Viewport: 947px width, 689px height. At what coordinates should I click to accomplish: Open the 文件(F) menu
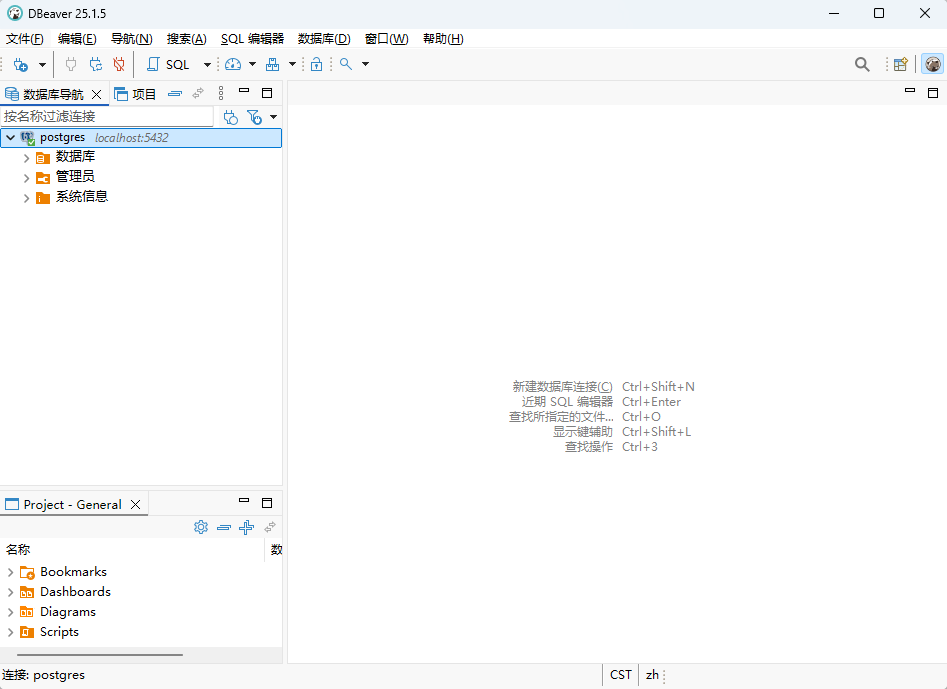coord(25,39)
